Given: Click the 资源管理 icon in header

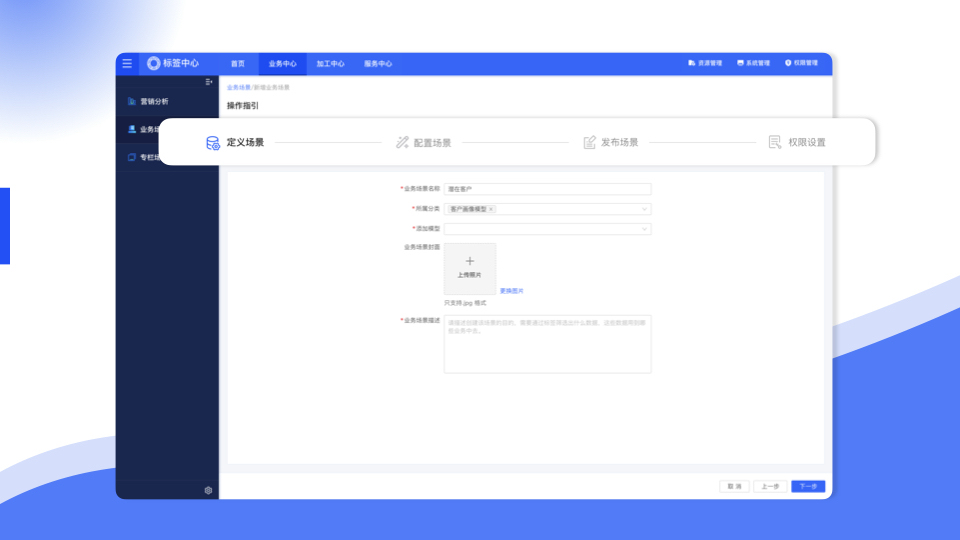Looking at the screenshot, I should (x=692, y=63).
